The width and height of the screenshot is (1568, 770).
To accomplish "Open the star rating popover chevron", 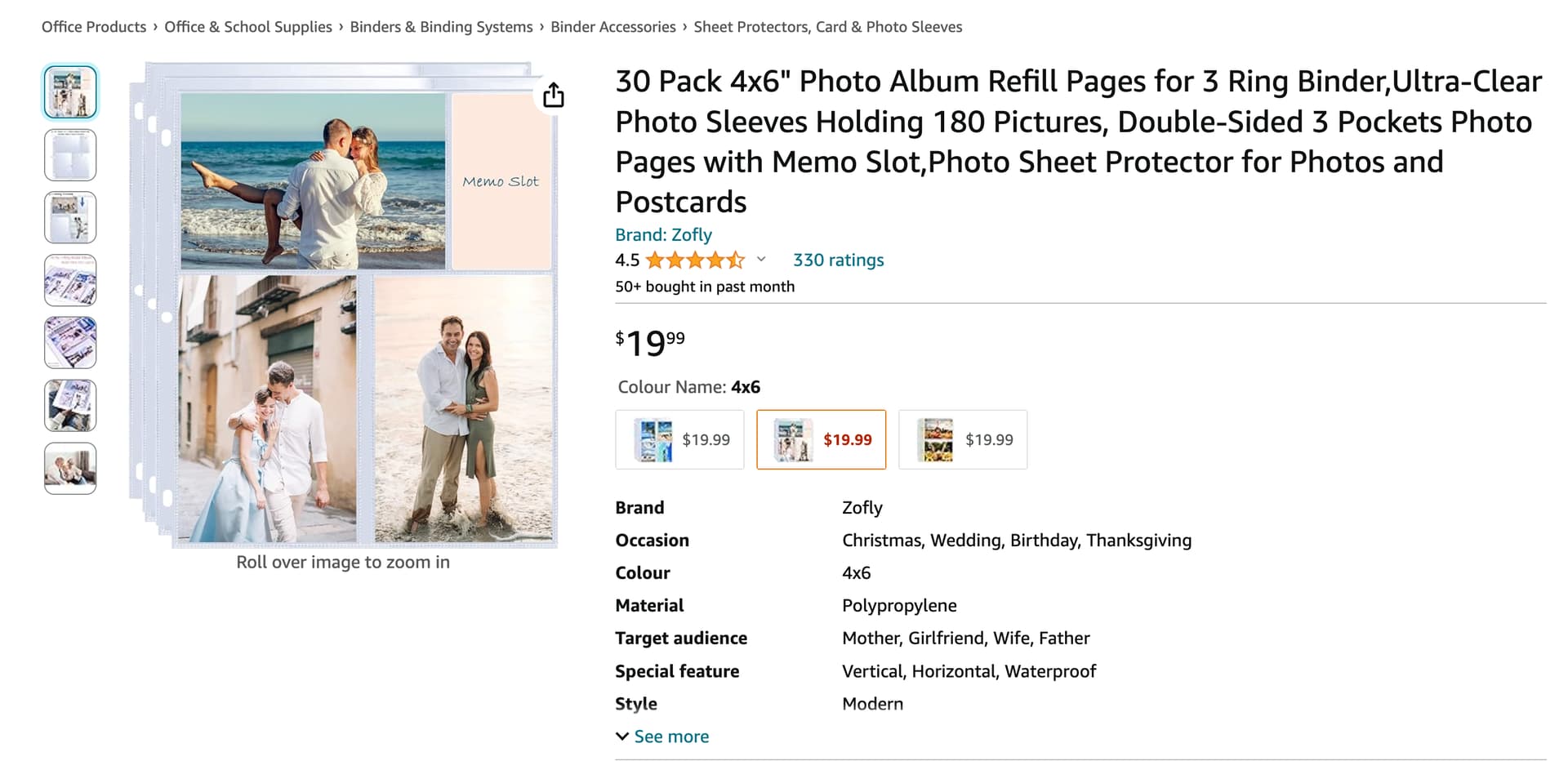I will point(761,260).
